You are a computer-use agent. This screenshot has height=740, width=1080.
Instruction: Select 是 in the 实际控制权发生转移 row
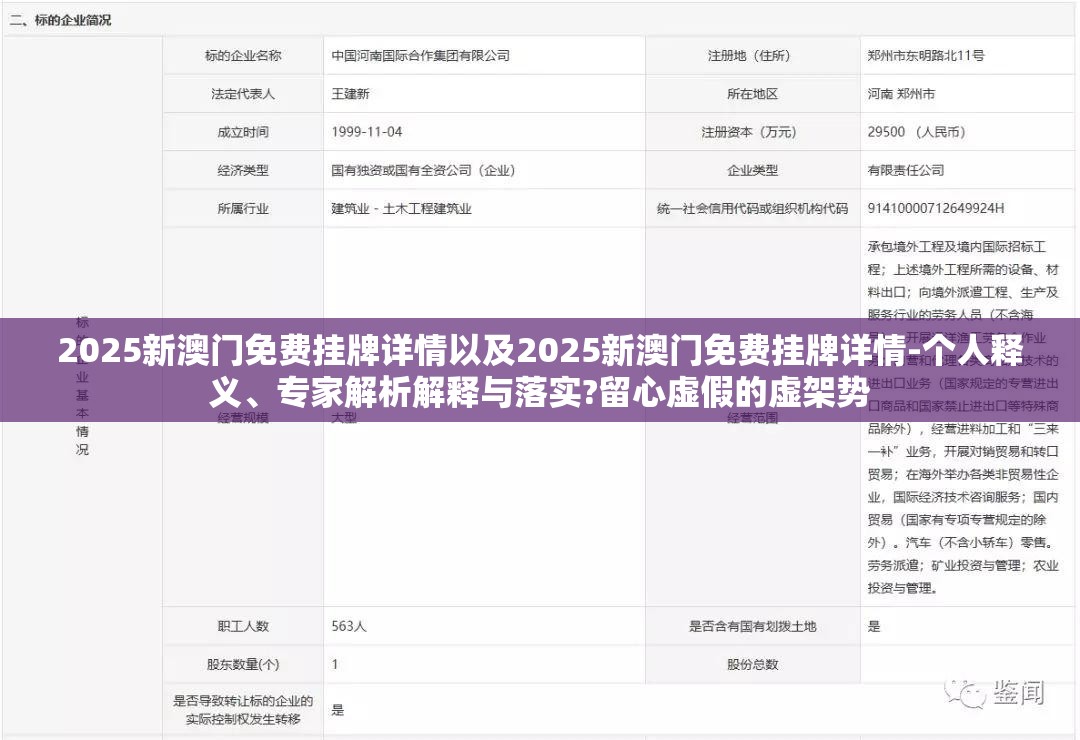point(338,710)
